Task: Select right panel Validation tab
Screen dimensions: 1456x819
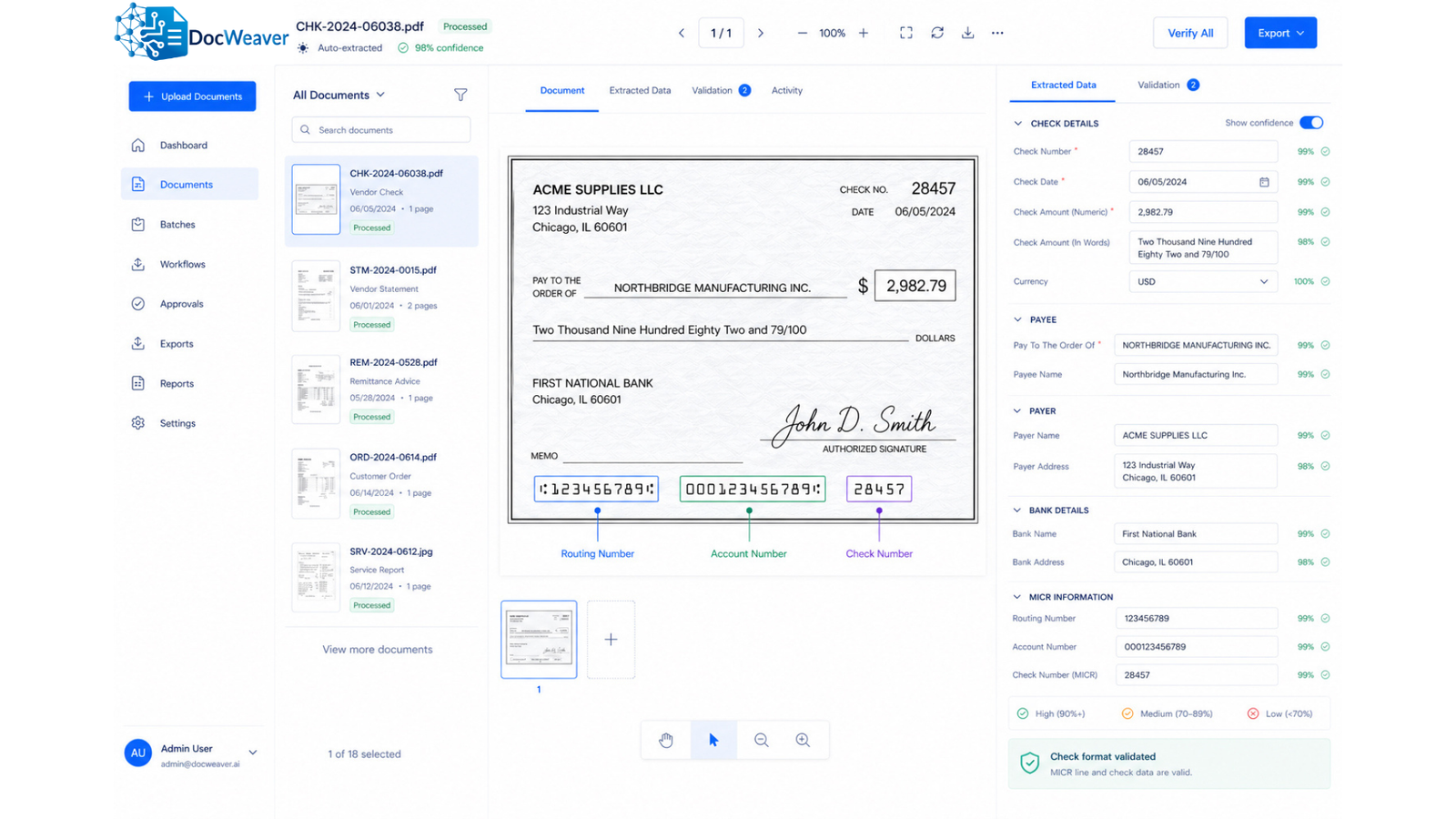Action: [1168, 85]
